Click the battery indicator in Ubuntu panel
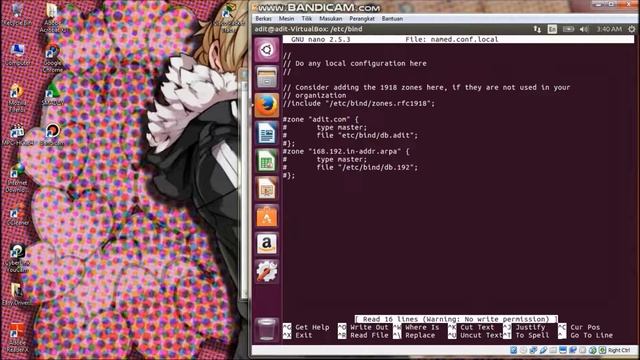640x360 pixels. (568, 29)
